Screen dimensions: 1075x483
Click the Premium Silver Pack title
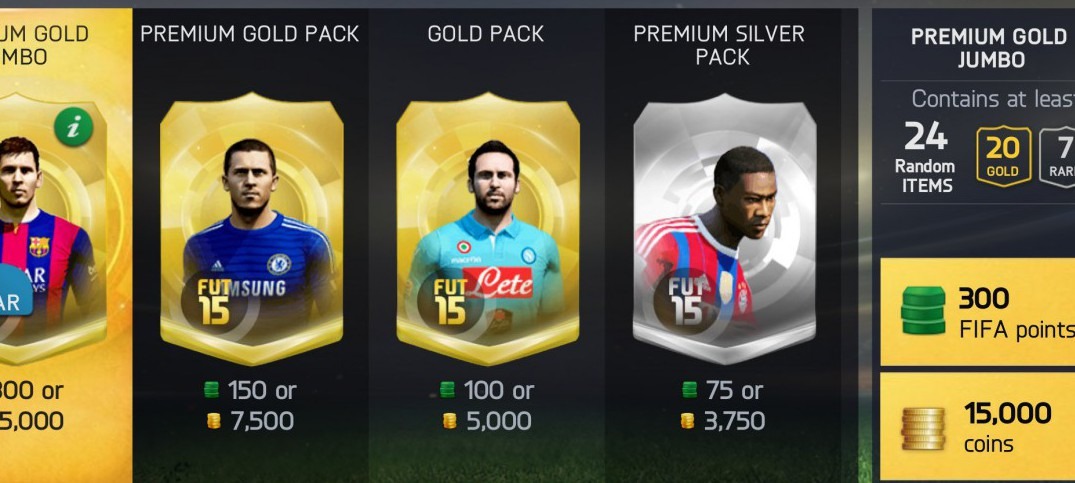[719, 45]
